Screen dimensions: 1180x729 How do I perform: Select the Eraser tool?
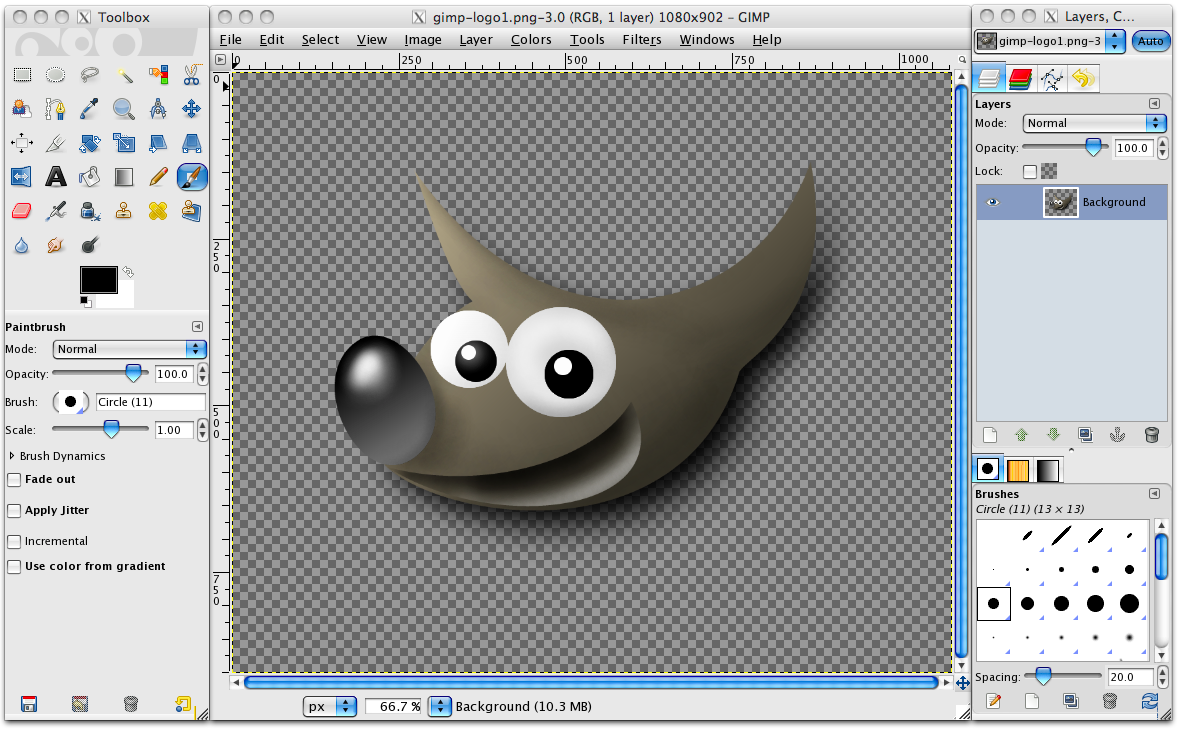[22, 211]
